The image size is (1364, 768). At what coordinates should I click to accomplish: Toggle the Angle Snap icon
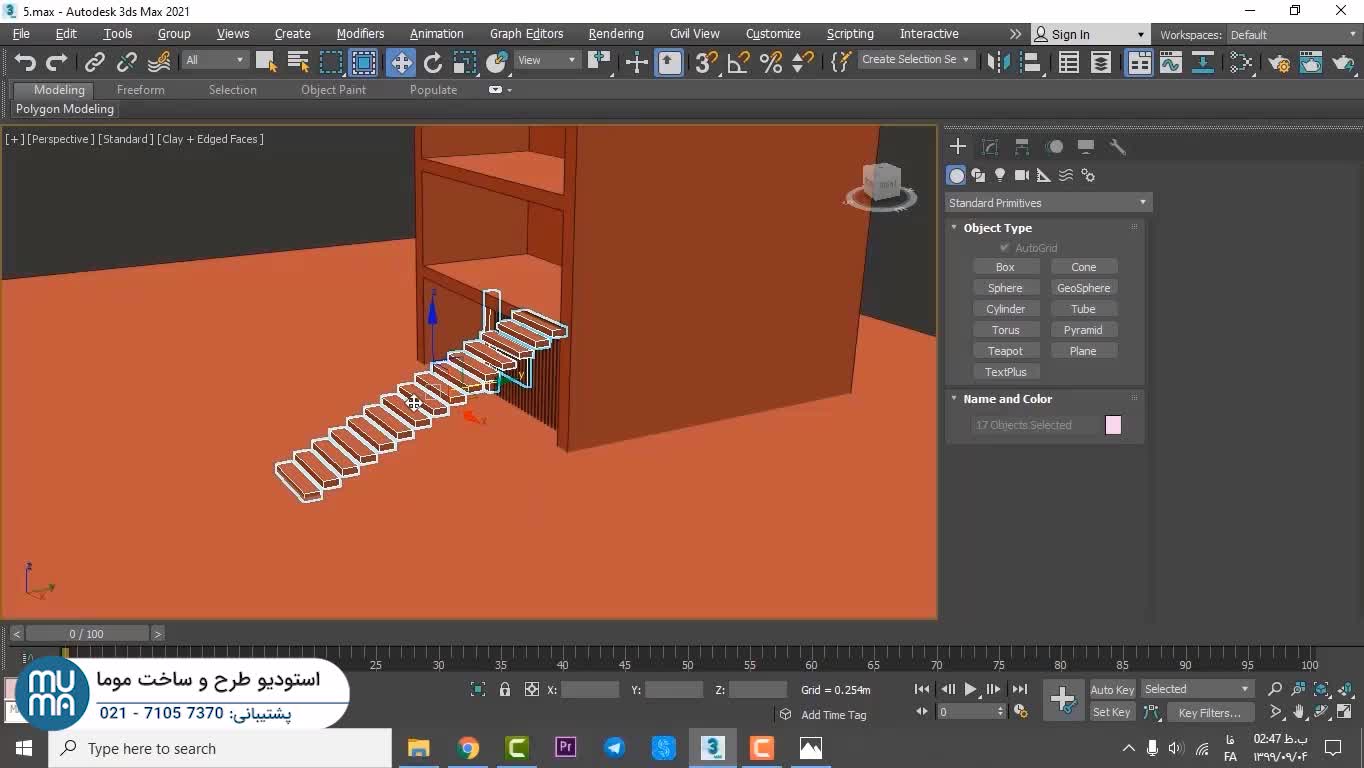[x=738, y=63]
